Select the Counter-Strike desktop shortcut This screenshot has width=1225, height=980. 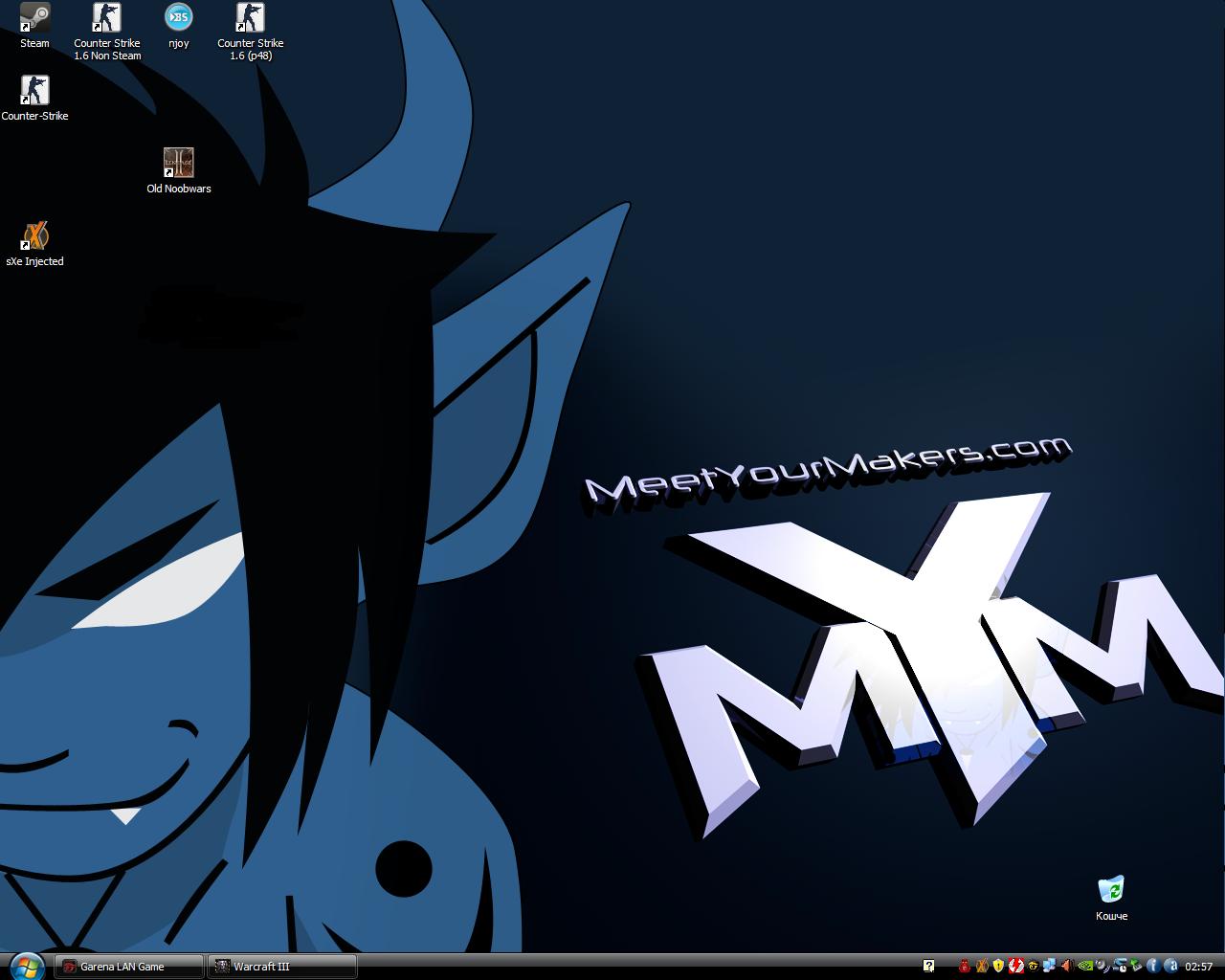pyautogui.click(x=34, y=99)
